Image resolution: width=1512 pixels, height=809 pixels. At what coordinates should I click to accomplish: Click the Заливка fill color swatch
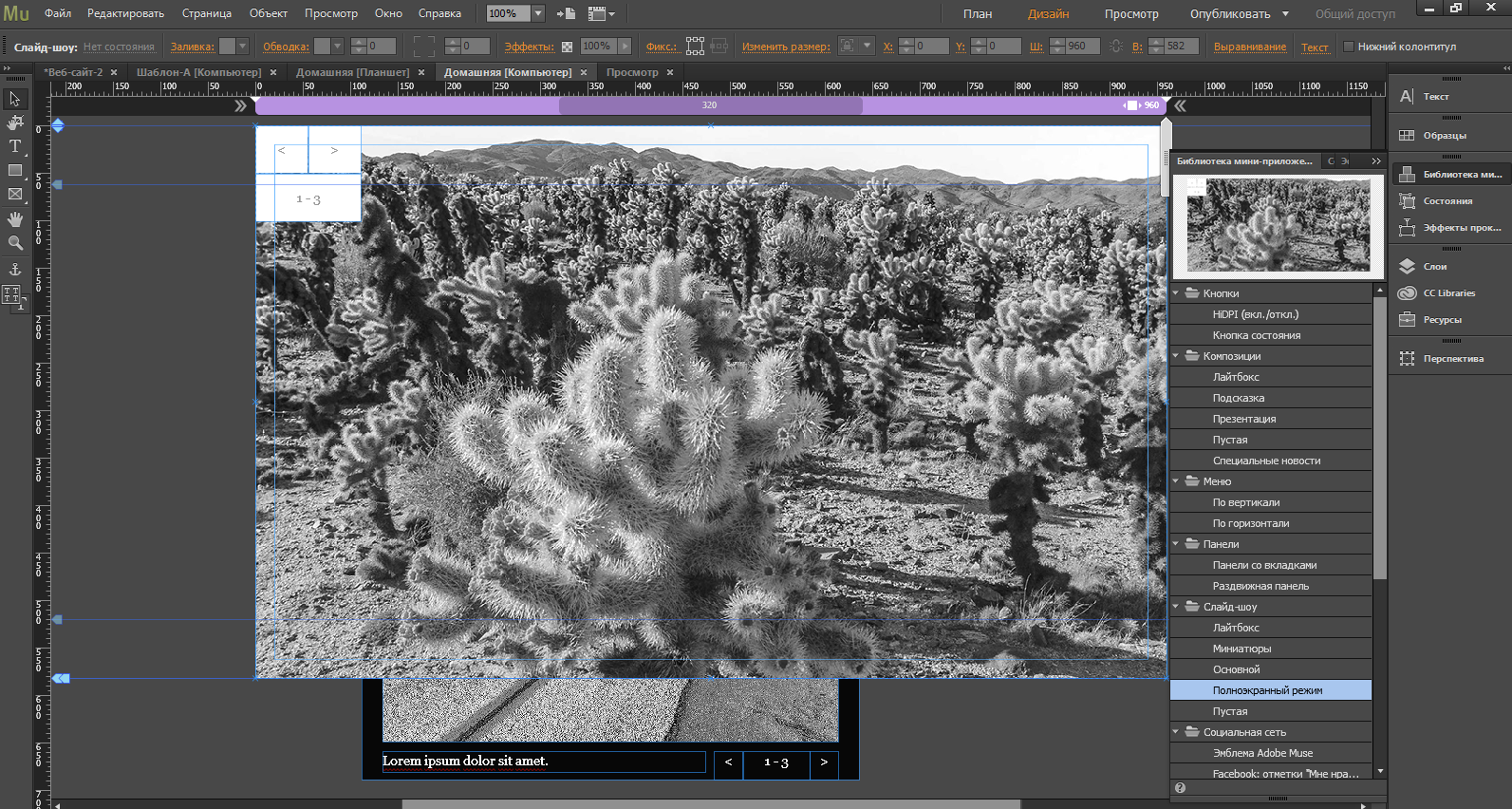pos(227,46)
